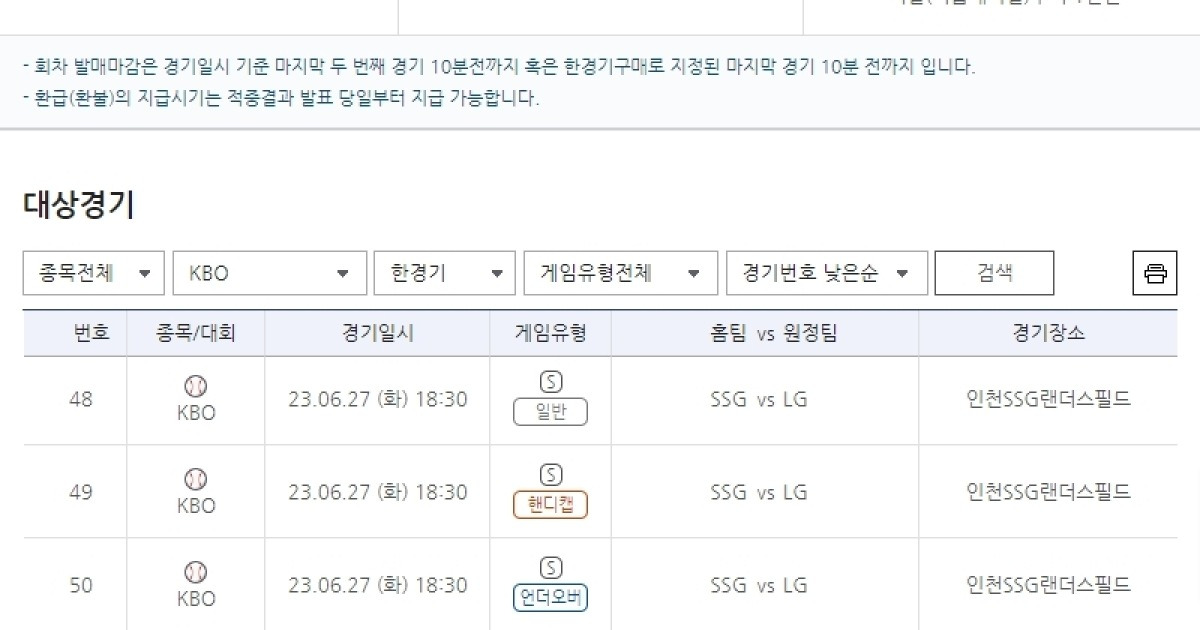Click the KBO baseball icon in row 50
The image size is (1200, 630).
pyautogui.click(x=196, y=571)
